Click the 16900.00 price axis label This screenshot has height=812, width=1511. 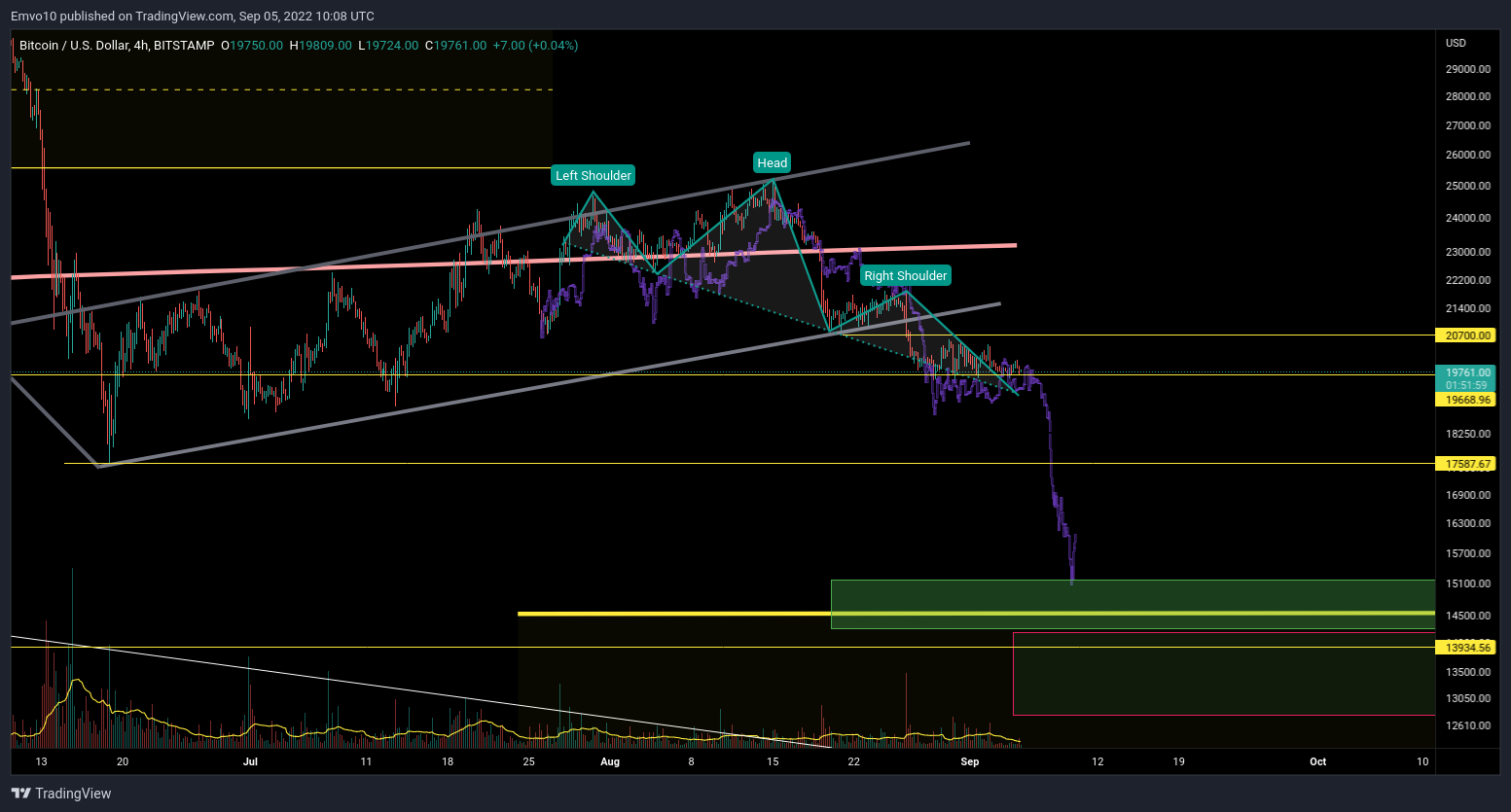coord(1468,495)
